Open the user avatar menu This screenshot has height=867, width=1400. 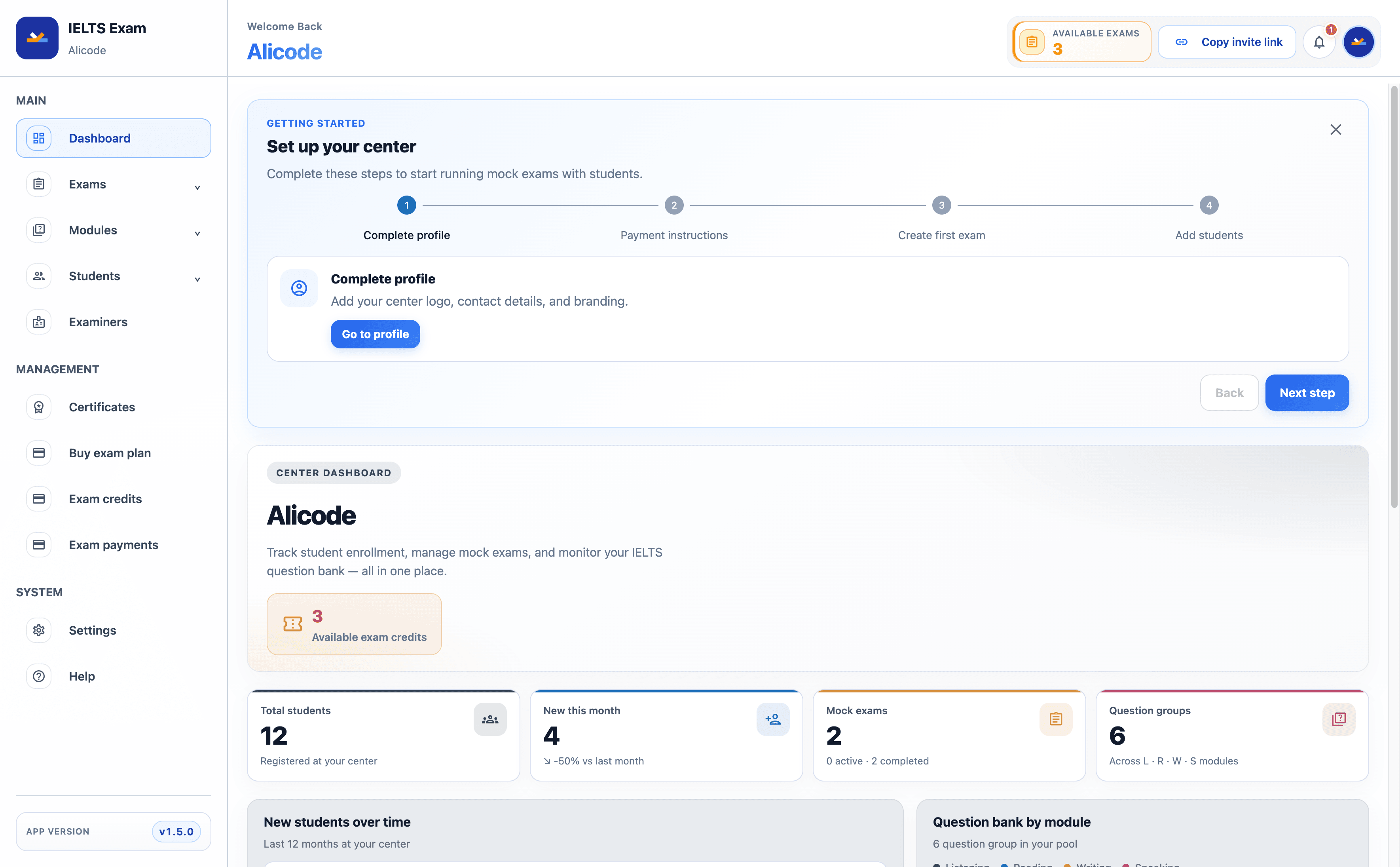[1358, 42]
